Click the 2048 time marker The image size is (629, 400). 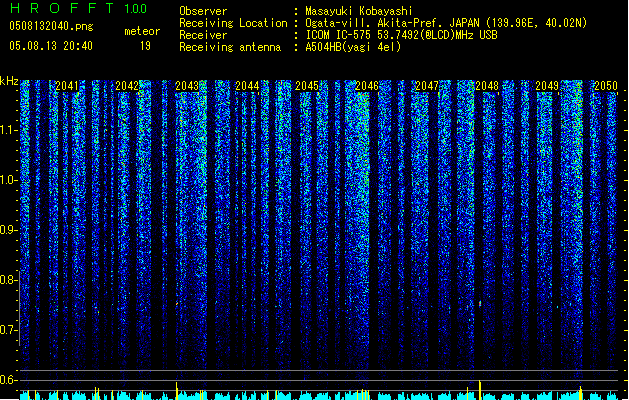coord(487,86)
